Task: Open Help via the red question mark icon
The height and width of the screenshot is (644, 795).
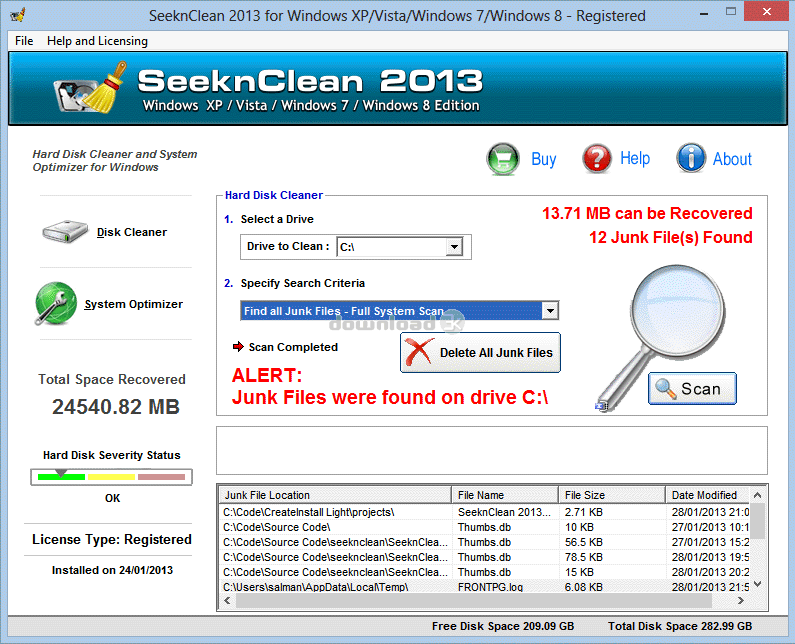Action: click(x=597, y=159)
